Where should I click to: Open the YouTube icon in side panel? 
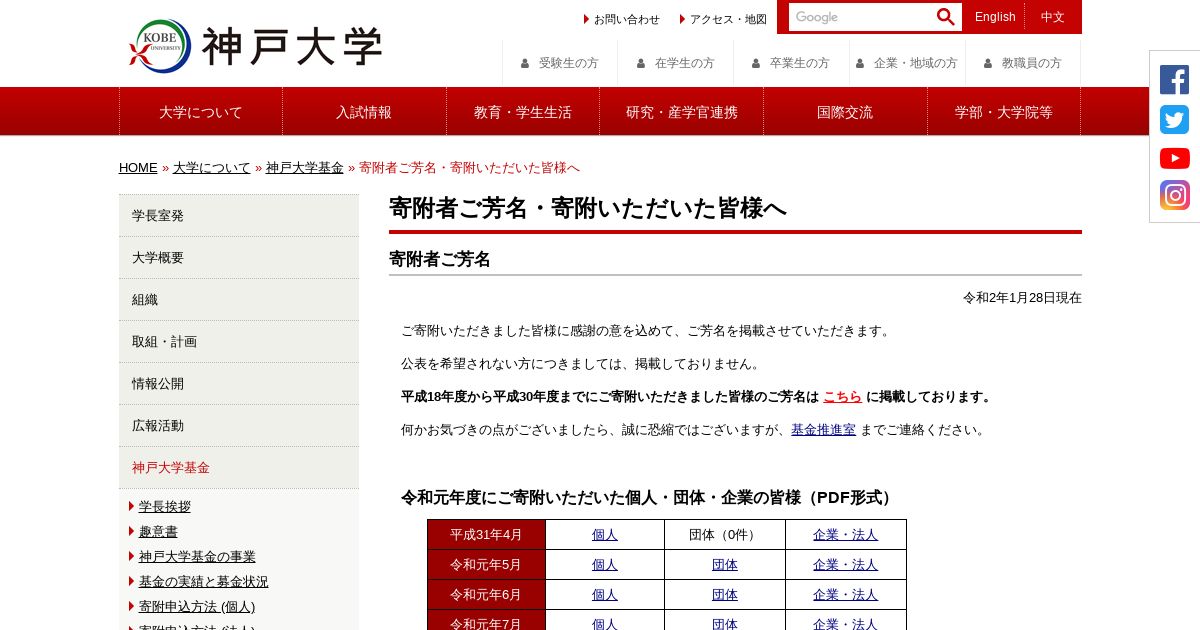click(x=1174, y=158)
